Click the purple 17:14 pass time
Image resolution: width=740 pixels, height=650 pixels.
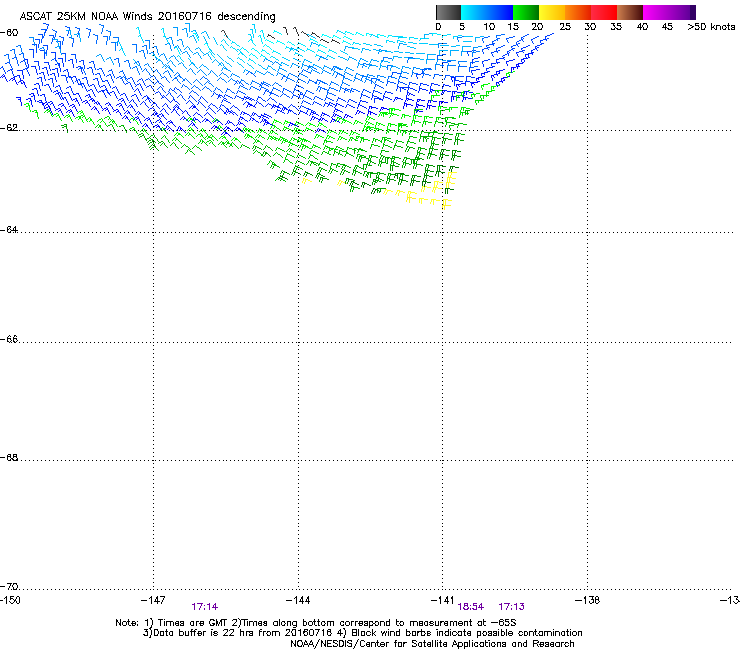204,607
